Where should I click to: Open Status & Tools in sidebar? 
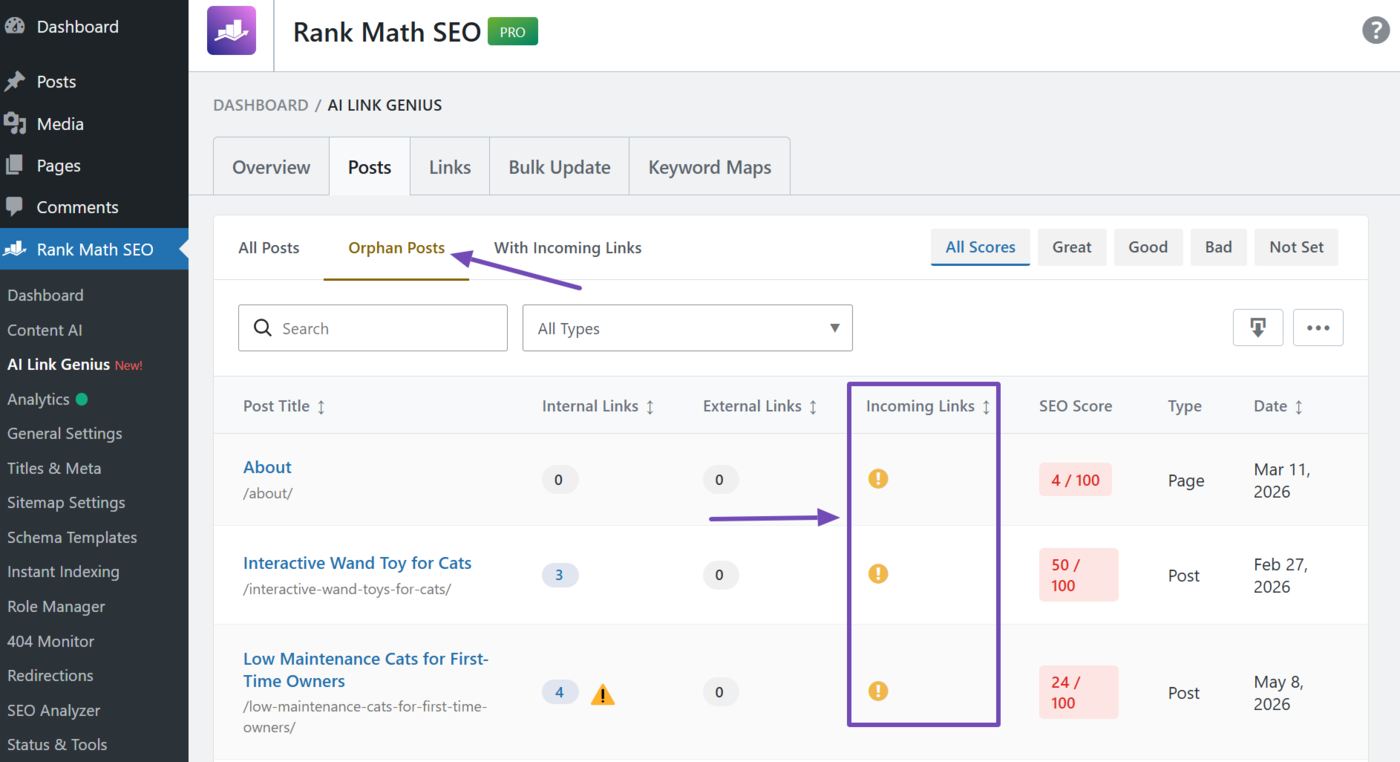tap(57, 745)
